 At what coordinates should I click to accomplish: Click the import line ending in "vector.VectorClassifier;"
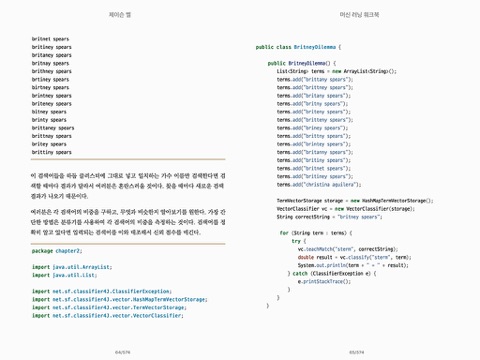(x=108, y=315)
